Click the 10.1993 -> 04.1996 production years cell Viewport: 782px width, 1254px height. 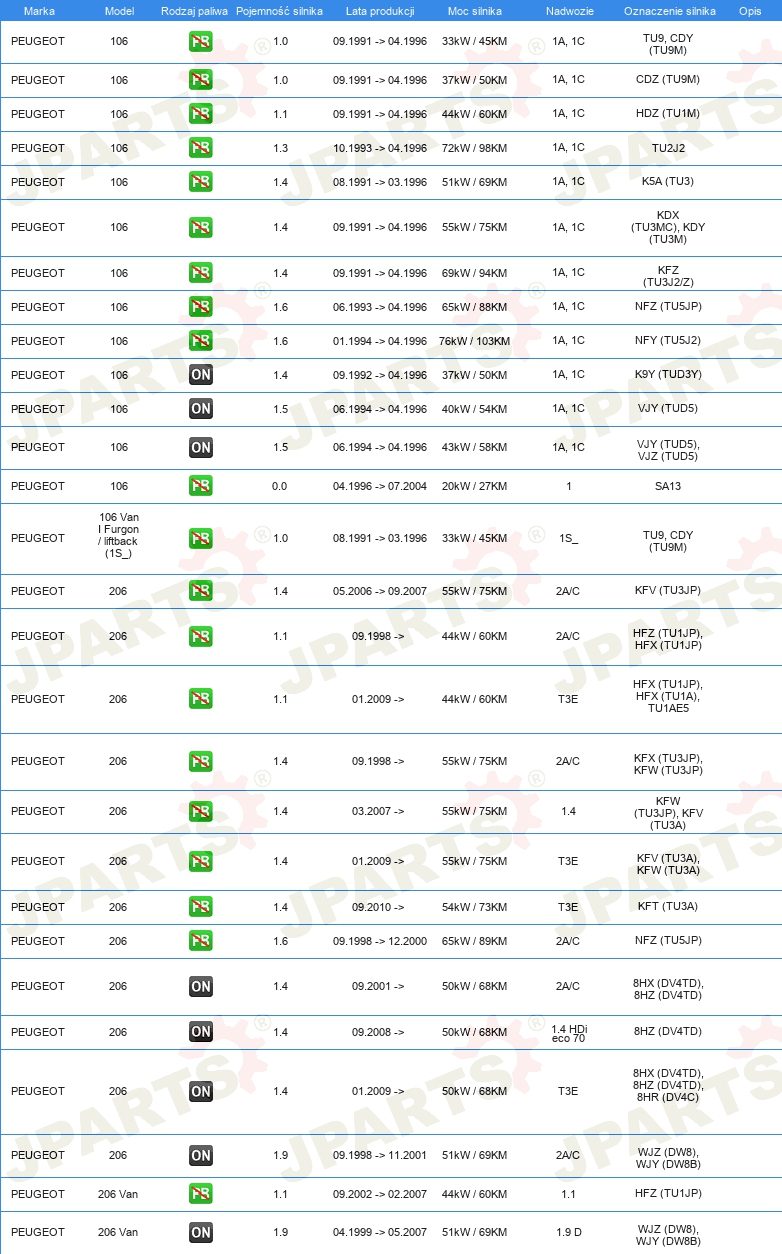point(380,148)
